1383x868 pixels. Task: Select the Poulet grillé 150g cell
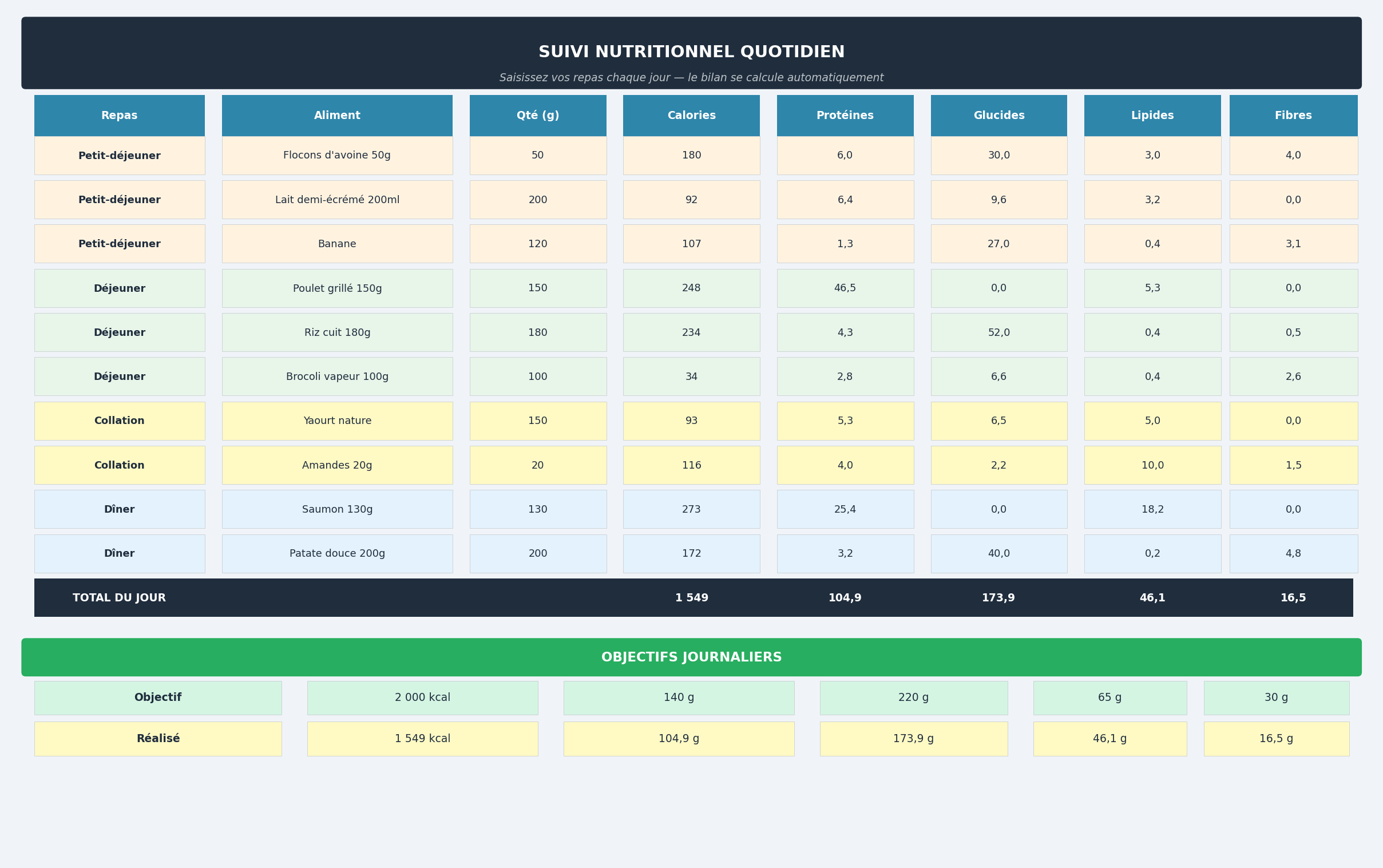tap(337, 288)
